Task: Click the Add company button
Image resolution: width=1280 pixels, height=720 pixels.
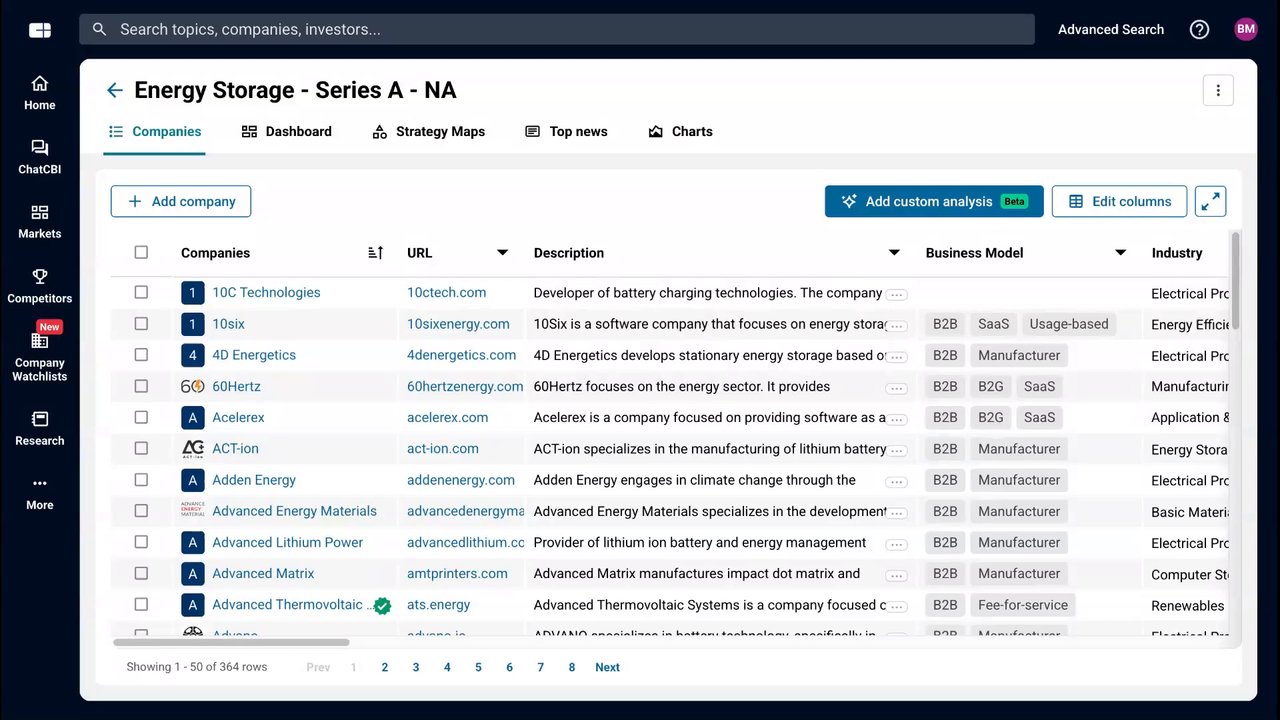Action: (181, 201)
